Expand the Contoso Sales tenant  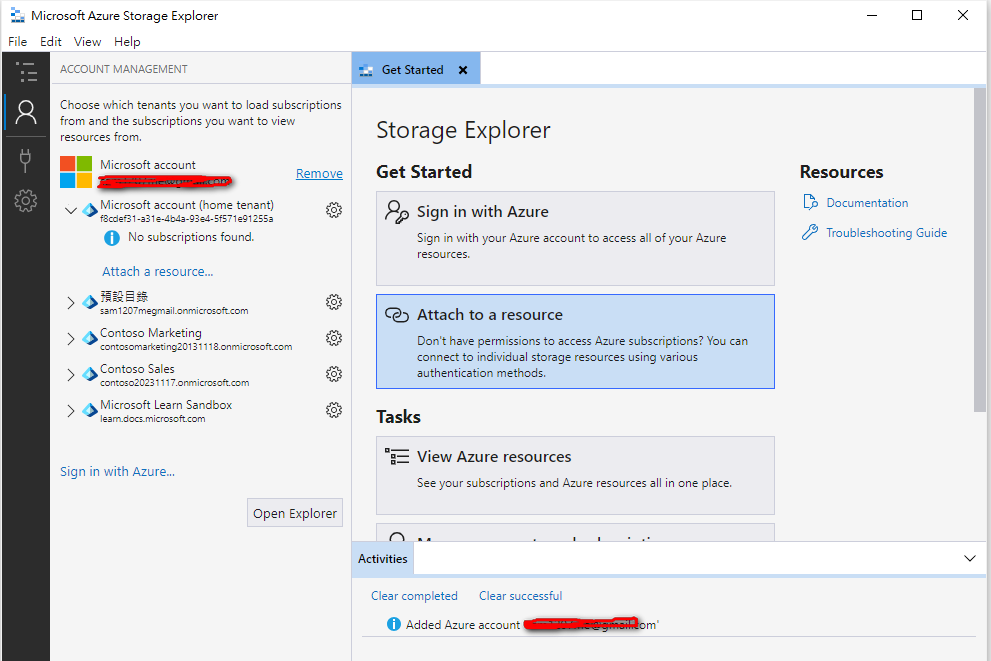coord(71,375)
